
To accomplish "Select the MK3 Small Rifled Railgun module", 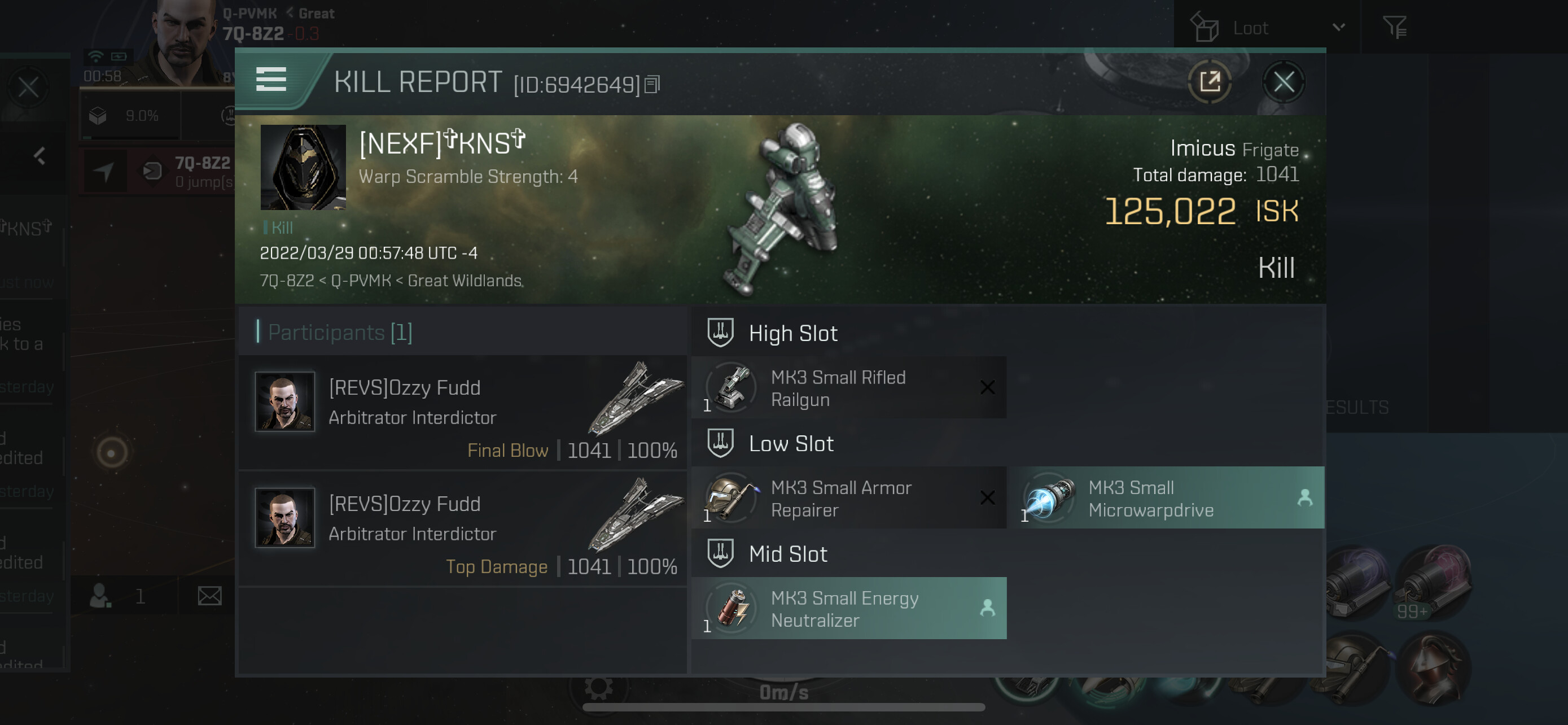I will click(x=848, y=388).
